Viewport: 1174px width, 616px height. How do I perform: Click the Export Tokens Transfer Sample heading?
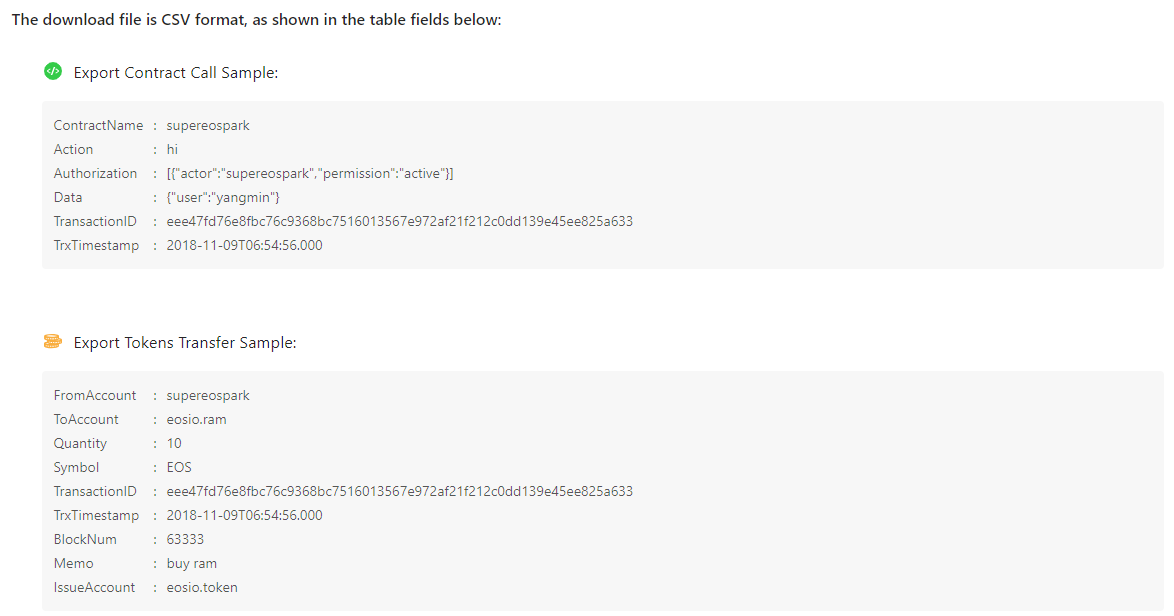coord(185,343)
